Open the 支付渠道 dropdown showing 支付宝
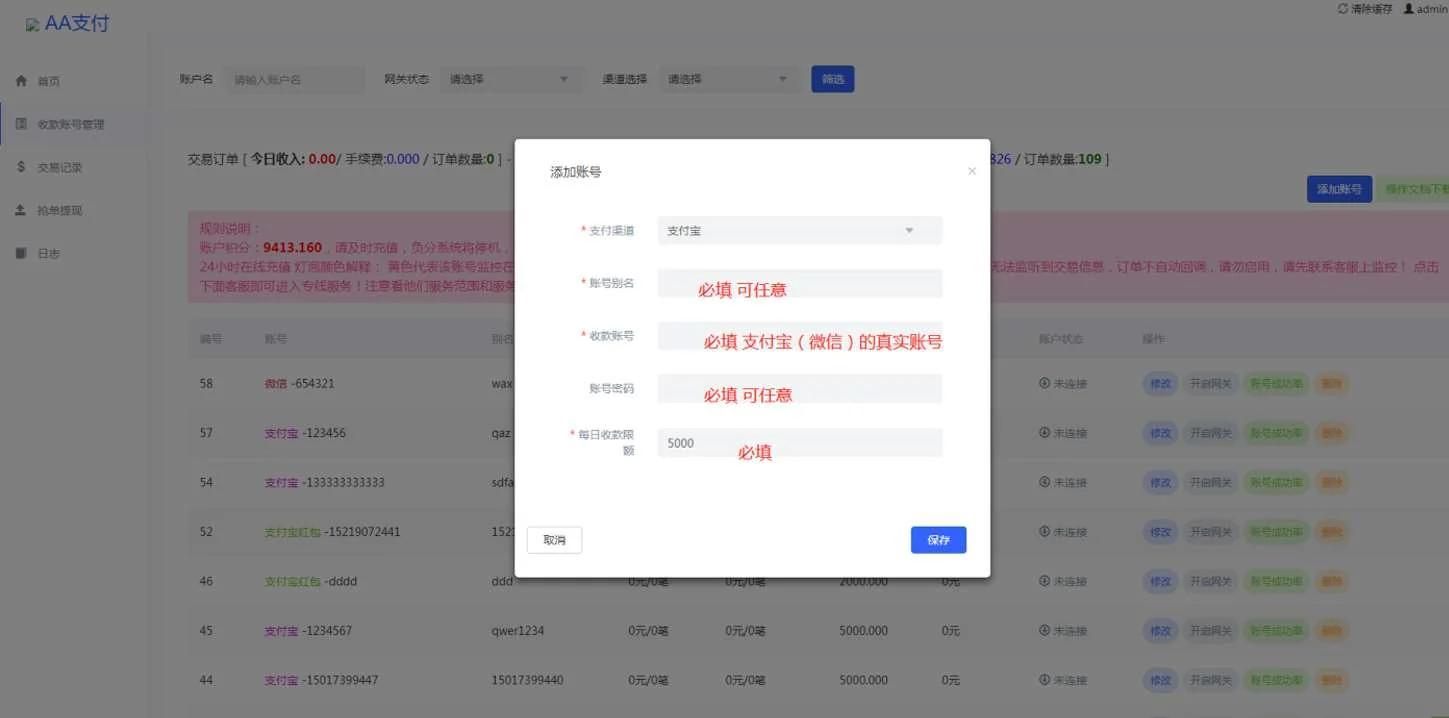The width and height of the screenshot is (1449, 718). click(x=799, y=231)
